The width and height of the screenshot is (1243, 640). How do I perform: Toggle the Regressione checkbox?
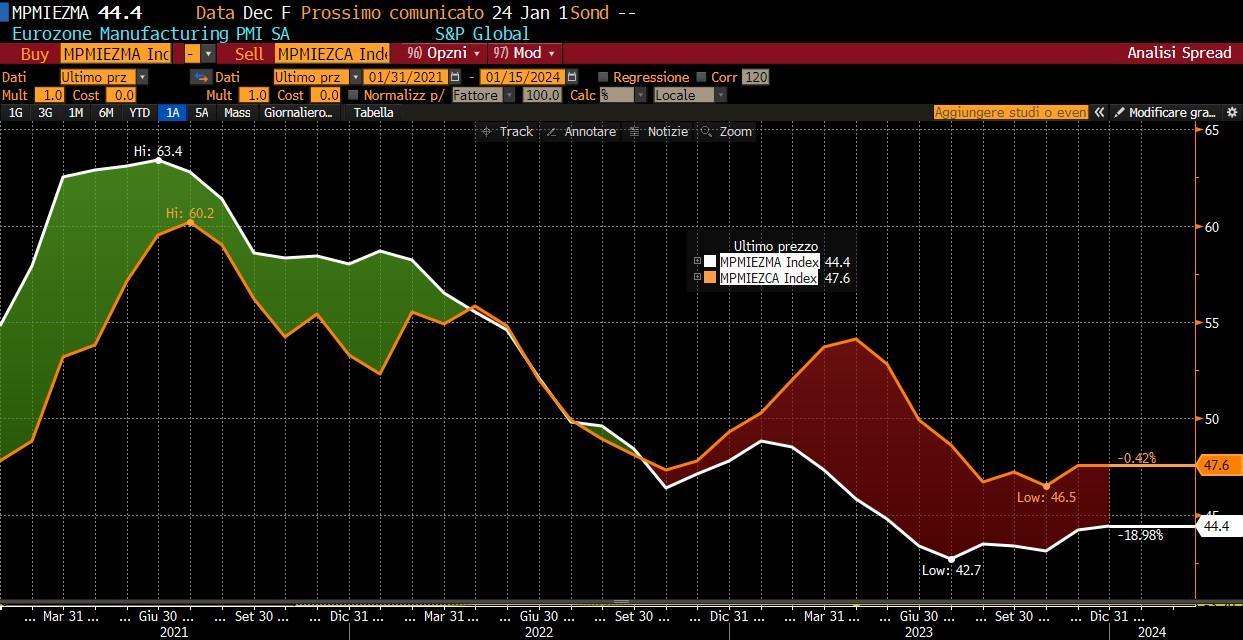tap(603, 77)
